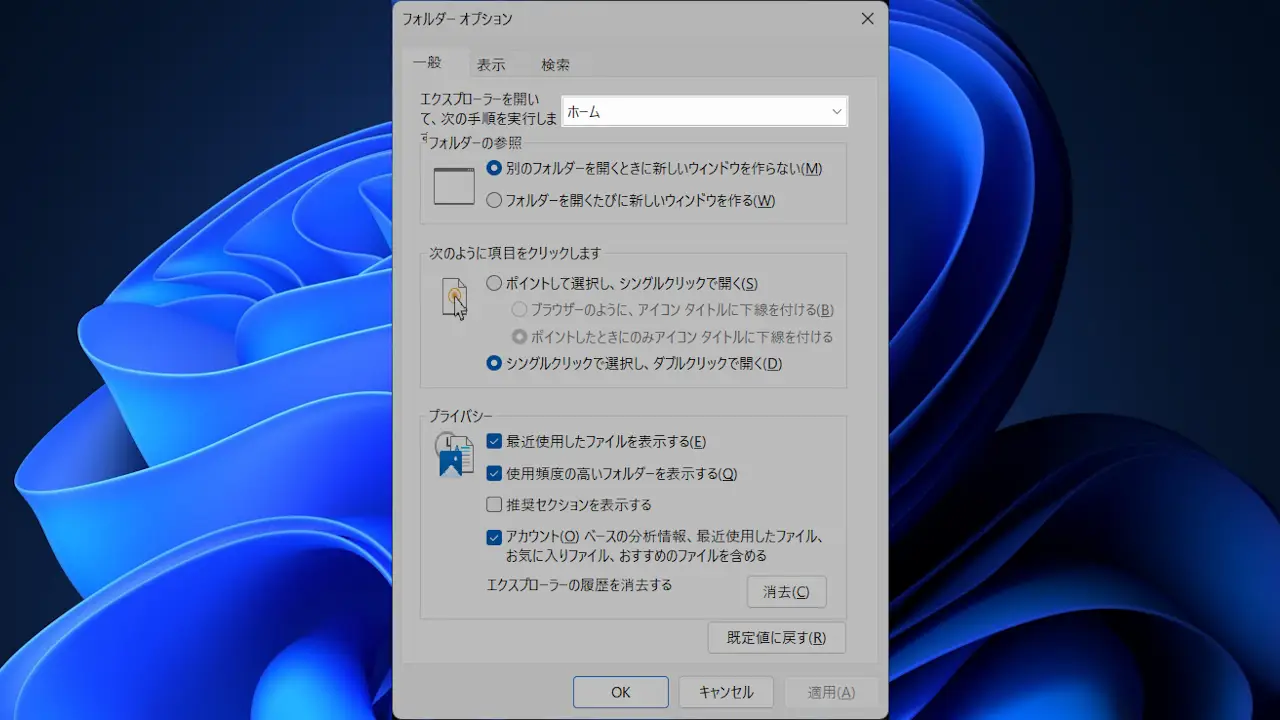Viewport: 1280px width, 720px height.
Task: Select フォルダーを開くたびに新しいウィンドウを作る radio button
Action: [494, 201]
